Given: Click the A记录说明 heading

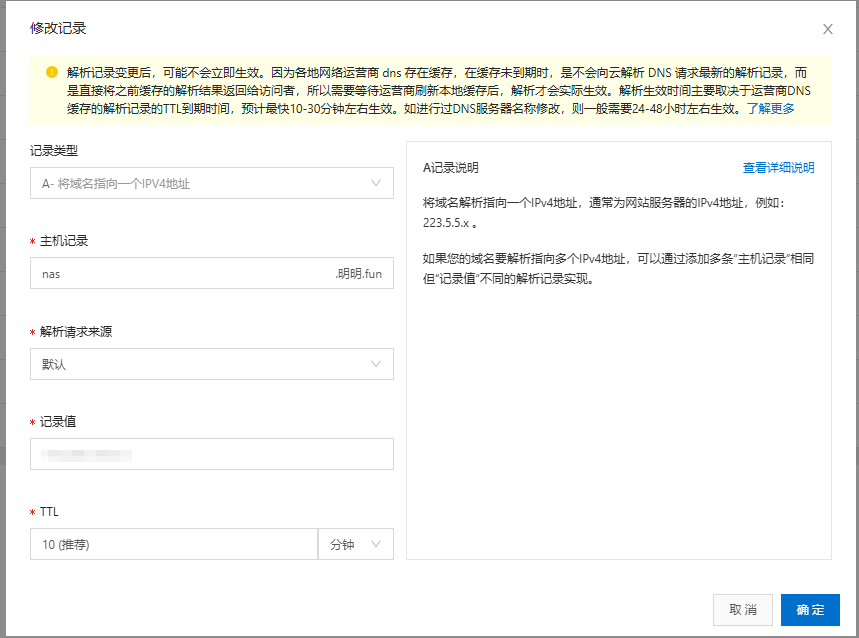Looking at the screenshot, I should [451, 168].
